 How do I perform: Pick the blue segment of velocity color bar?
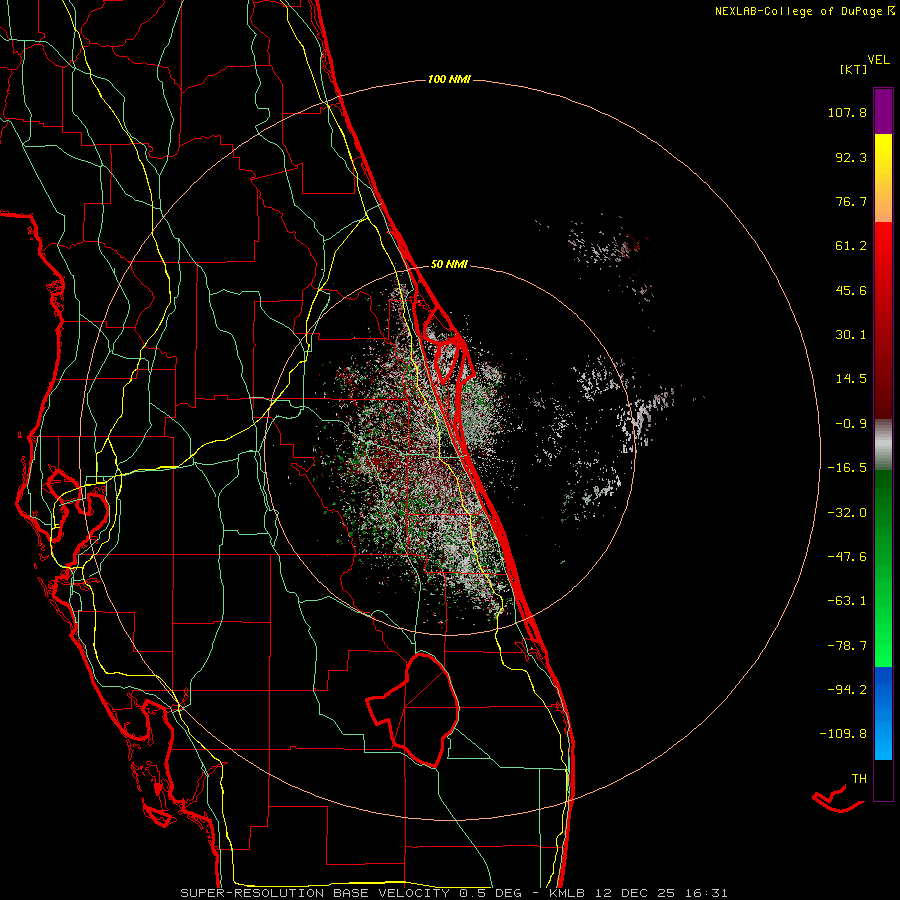point(883,713)
